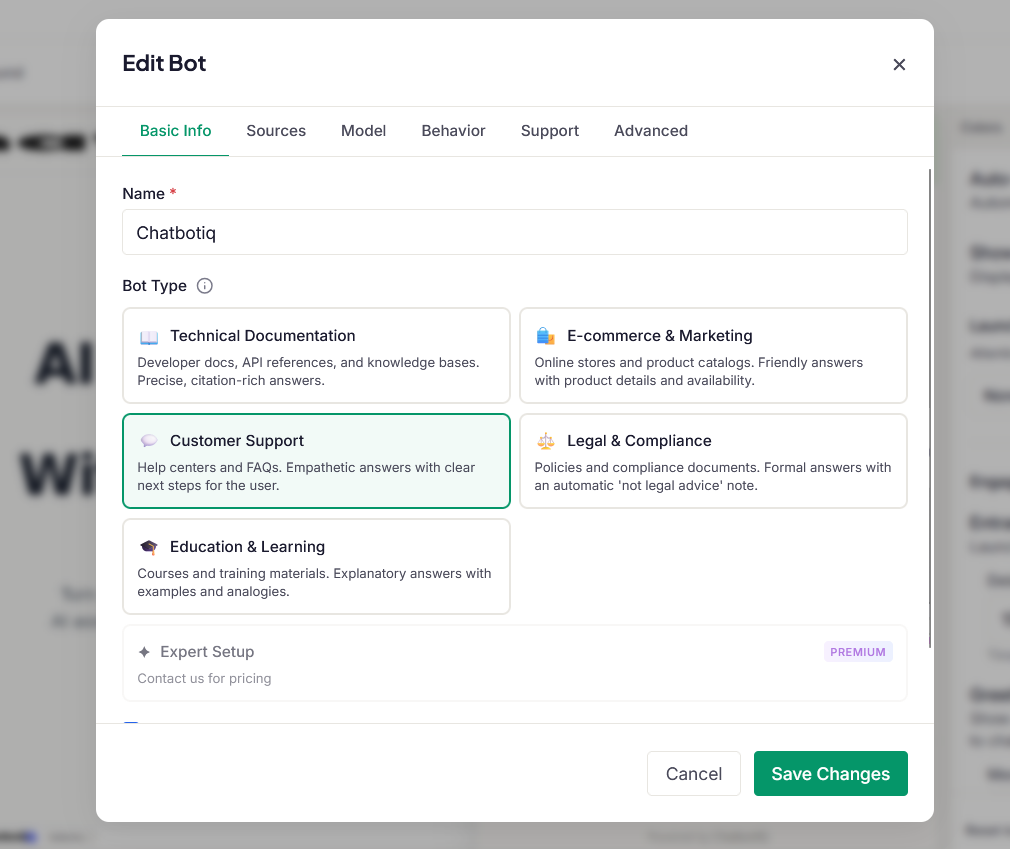Click the PREMIUM badge
1010x849 pixels.
pyautogui.click(x=857, y=652)
